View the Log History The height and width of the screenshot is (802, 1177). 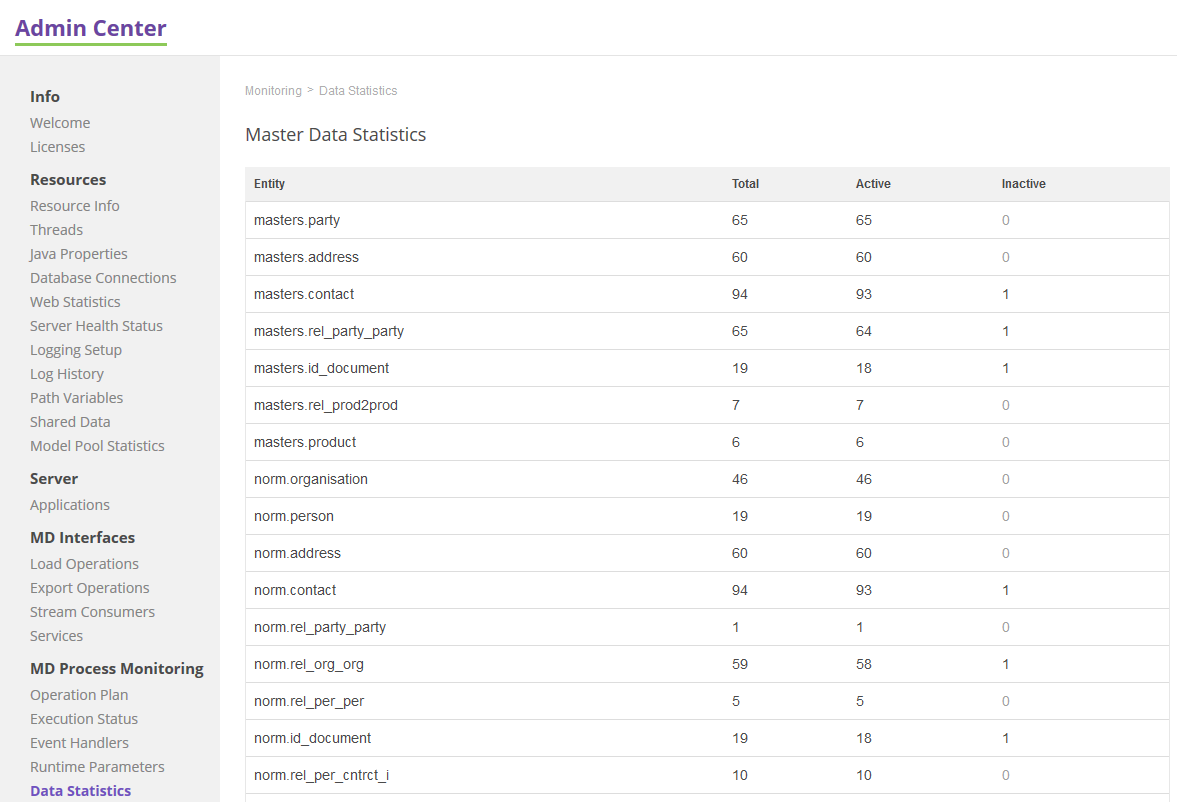[x=66, y=373]
